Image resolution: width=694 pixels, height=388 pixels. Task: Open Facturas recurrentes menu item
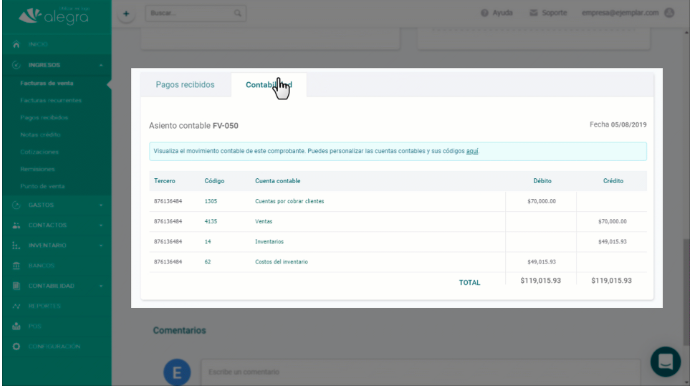pyautogui.click(x=51, y=100)
